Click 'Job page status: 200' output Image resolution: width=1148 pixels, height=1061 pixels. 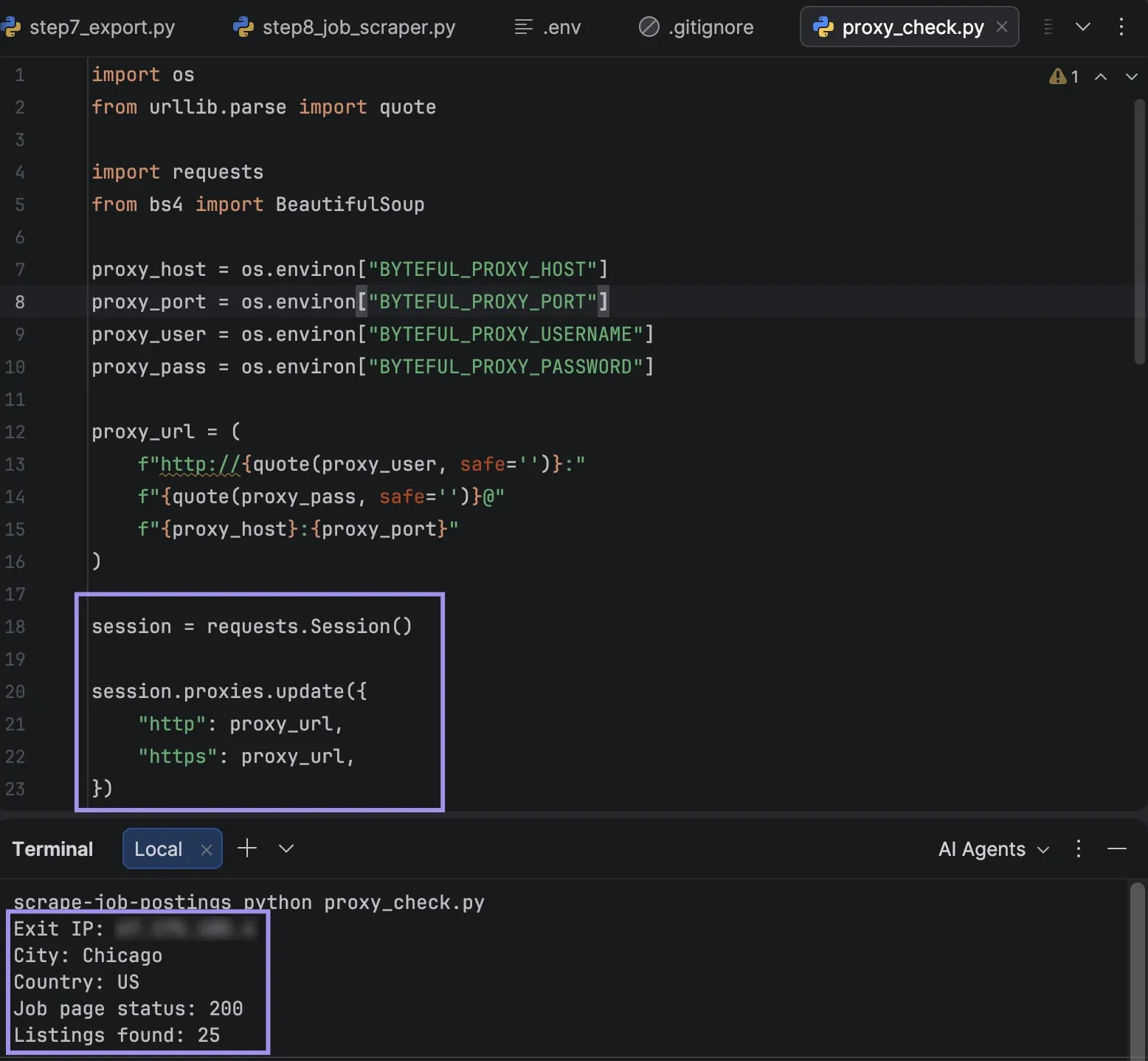click(128, 1009)
